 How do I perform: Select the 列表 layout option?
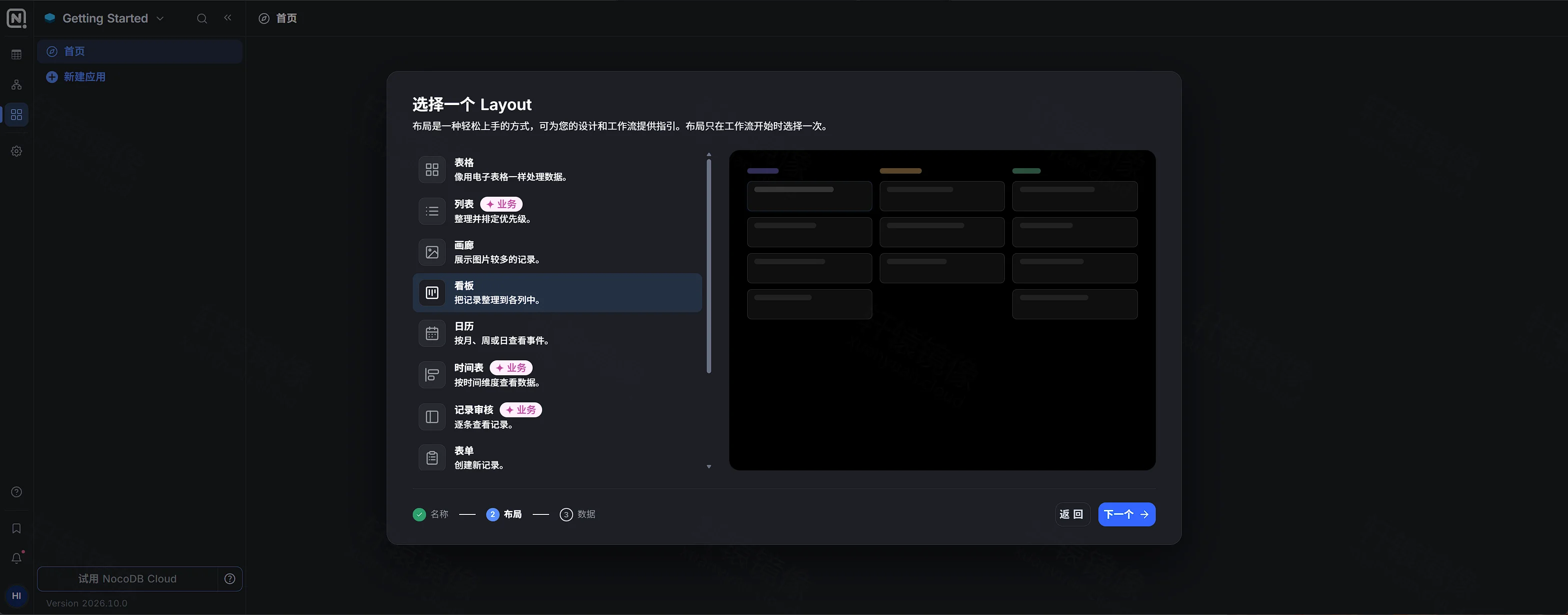click(x=557, y=211)
